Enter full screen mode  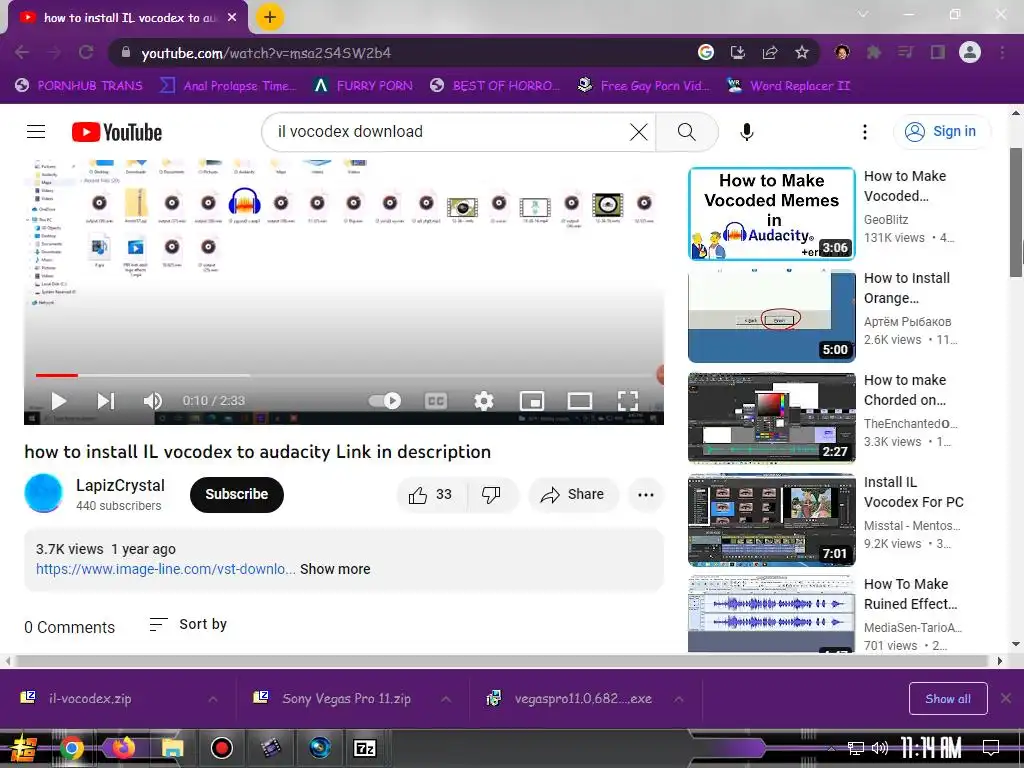(628, 400)
